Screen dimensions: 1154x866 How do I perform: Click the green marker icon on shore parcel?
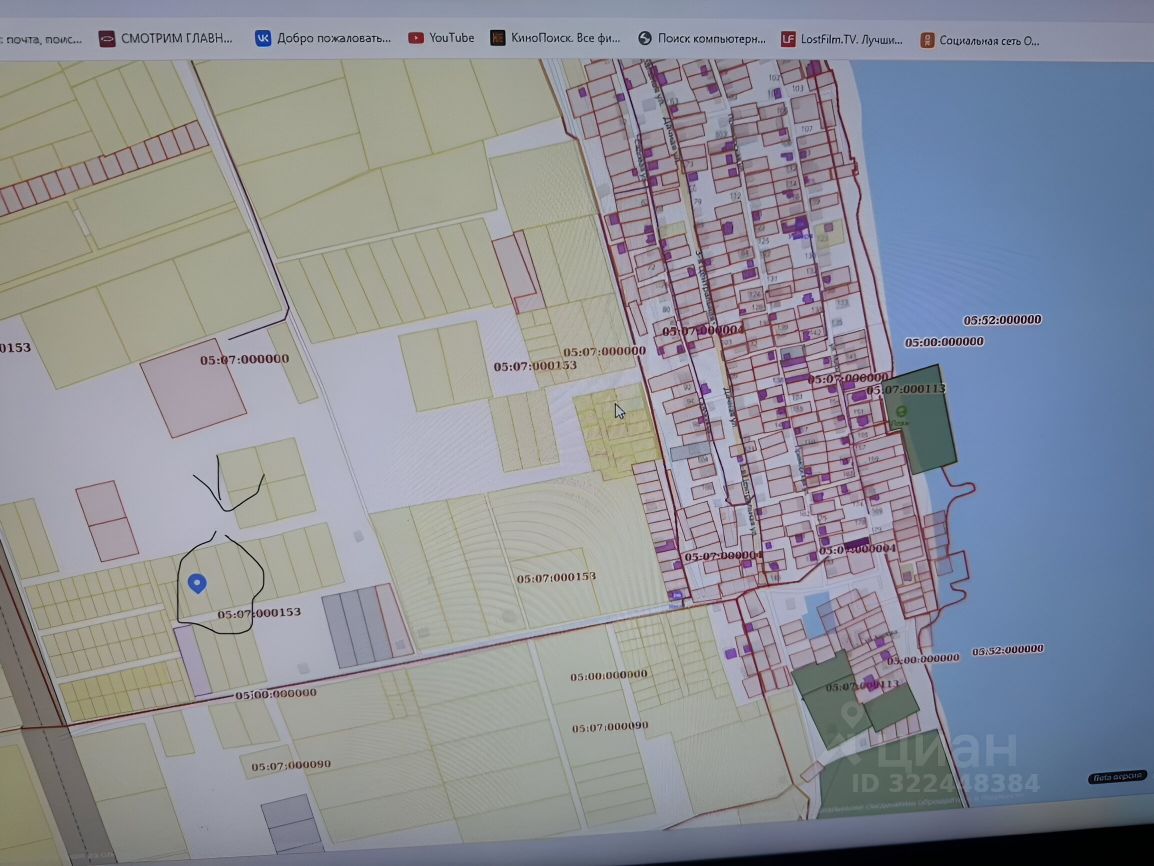(901, 413)
